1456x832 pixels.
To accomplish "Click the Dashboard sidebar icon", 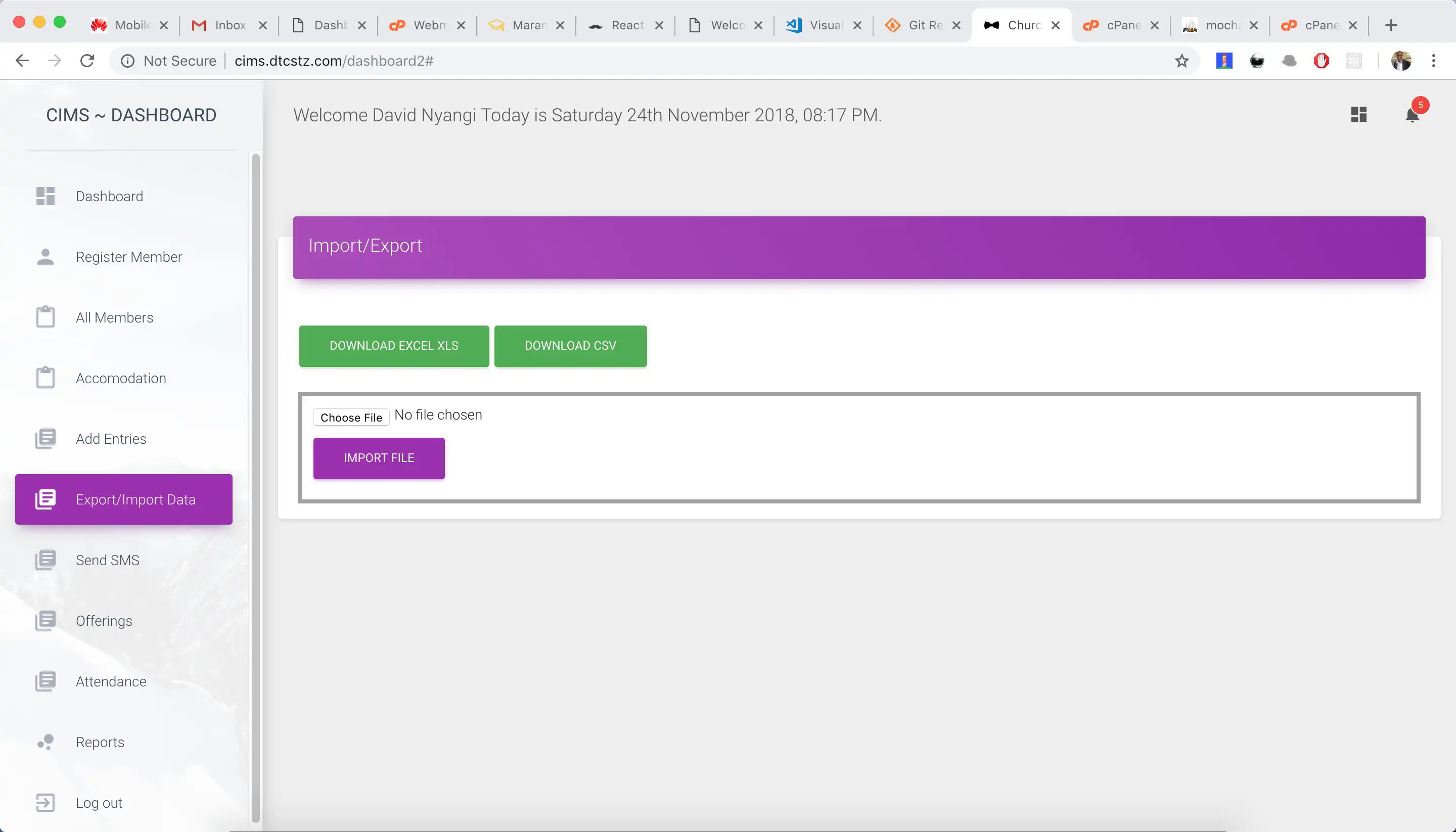I will pos(46,195).
